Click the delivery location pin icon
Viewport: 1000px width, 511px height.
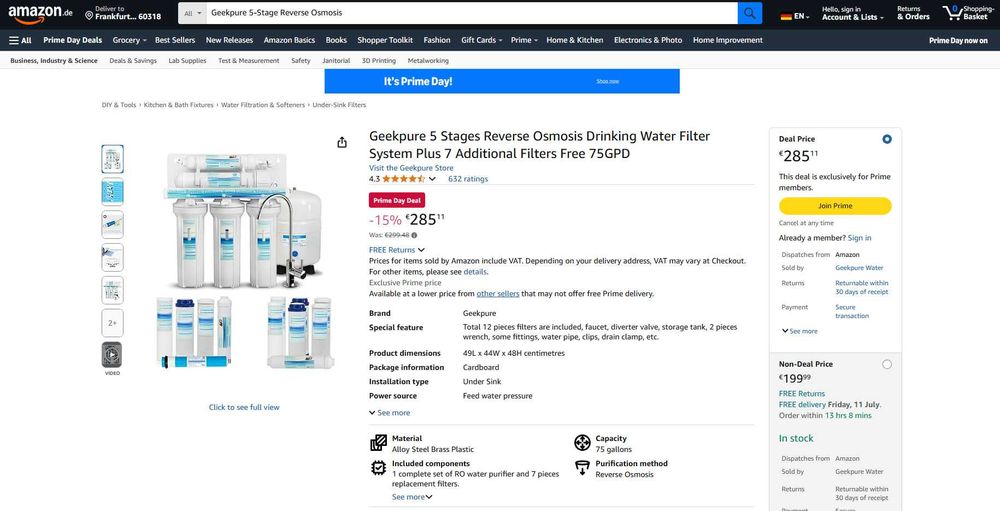pos(90,13)
